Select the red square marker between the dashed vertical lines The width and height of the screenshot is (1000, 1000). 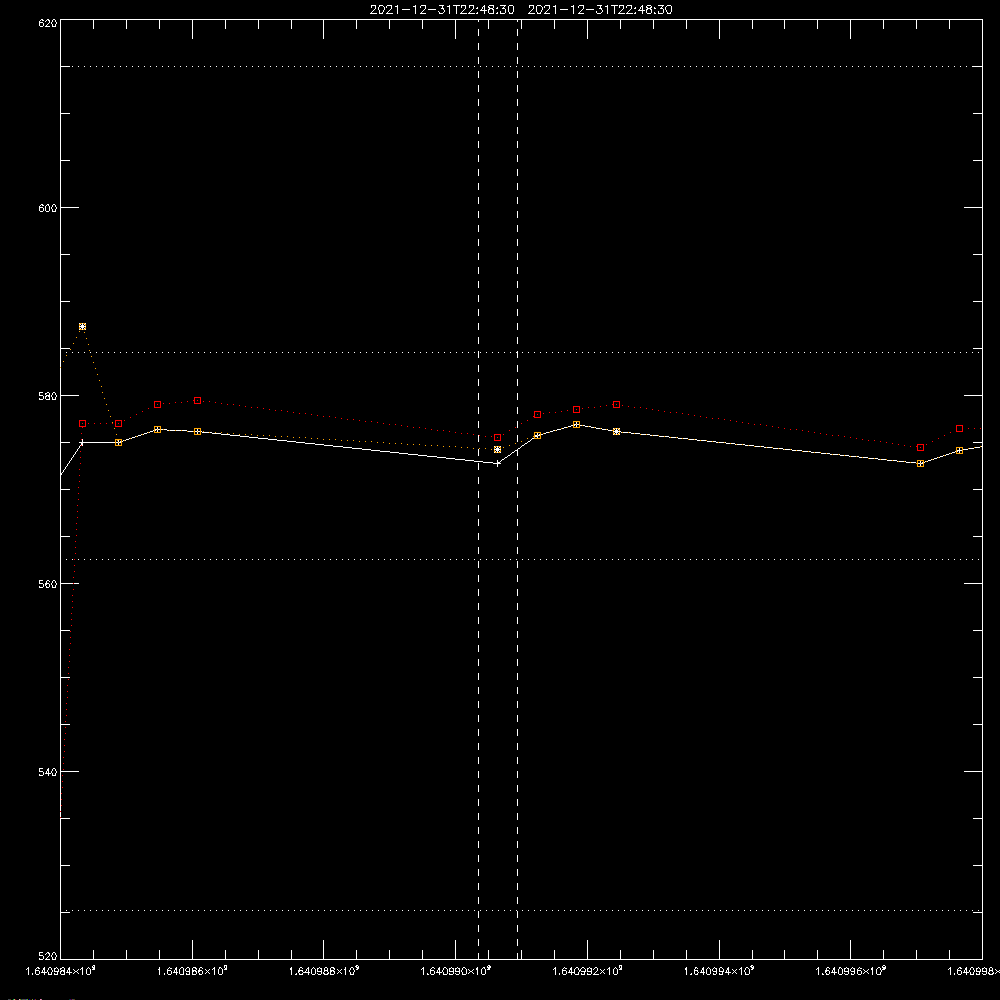point(497,438)
